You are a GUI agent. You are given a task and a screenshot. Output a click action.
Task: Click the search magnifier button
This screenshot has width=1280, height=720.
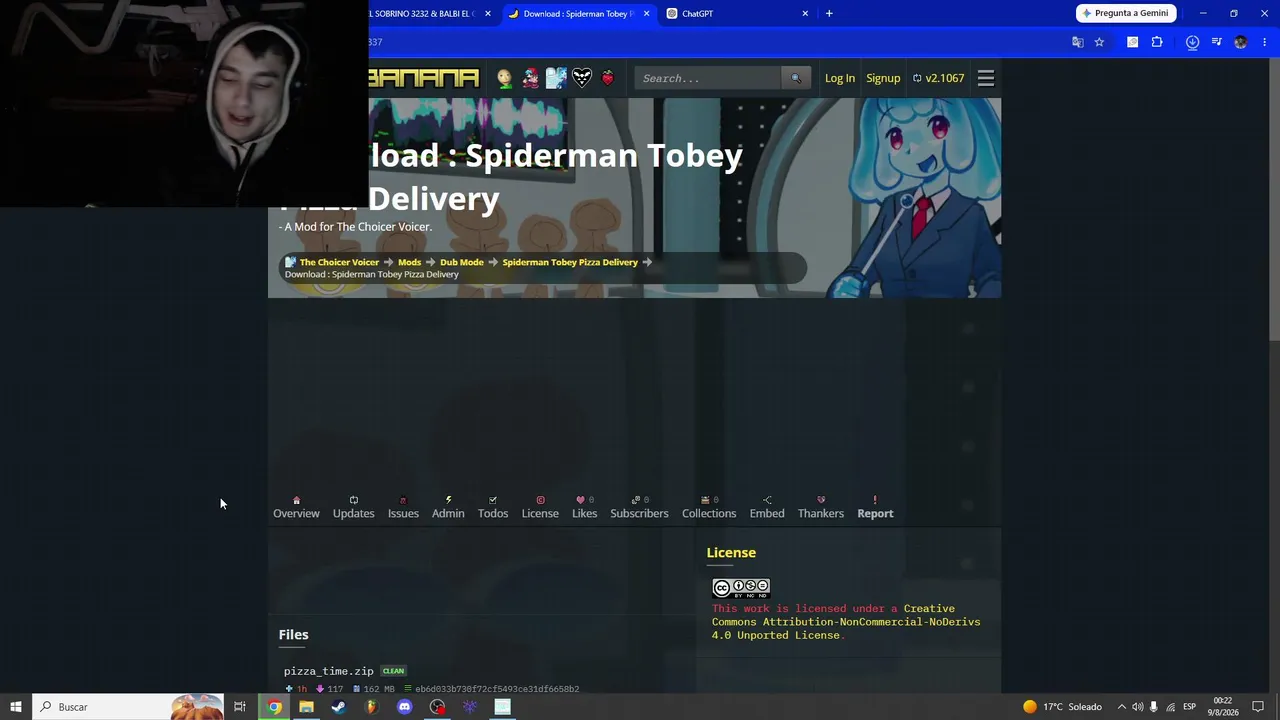(796, 78)
